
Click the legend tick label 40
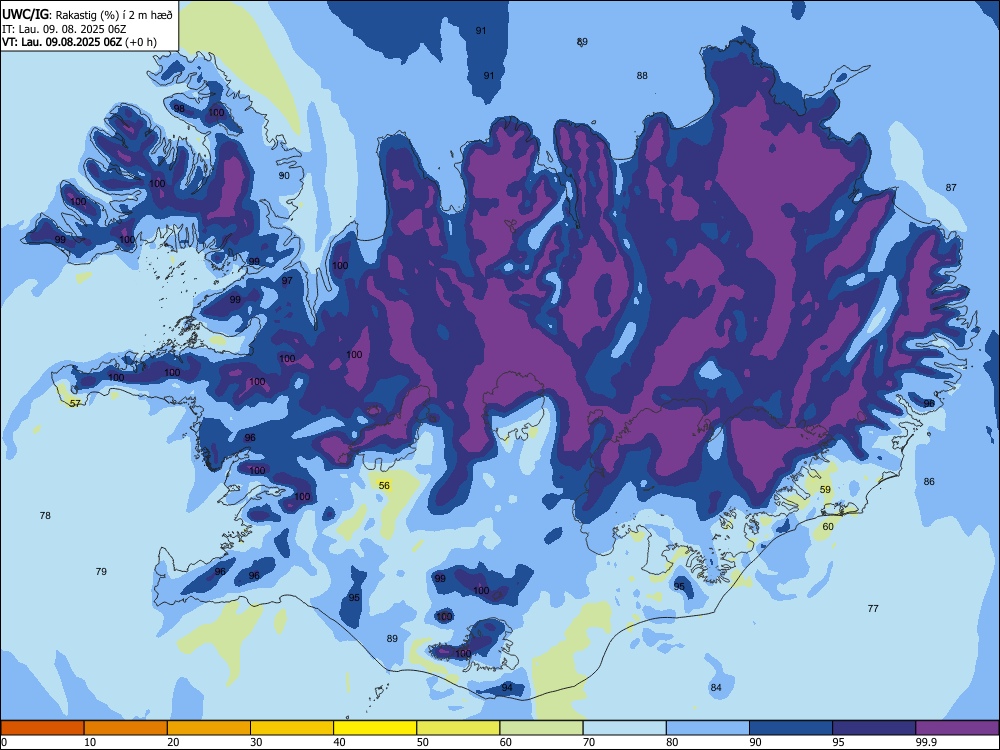tap(339, 742)
